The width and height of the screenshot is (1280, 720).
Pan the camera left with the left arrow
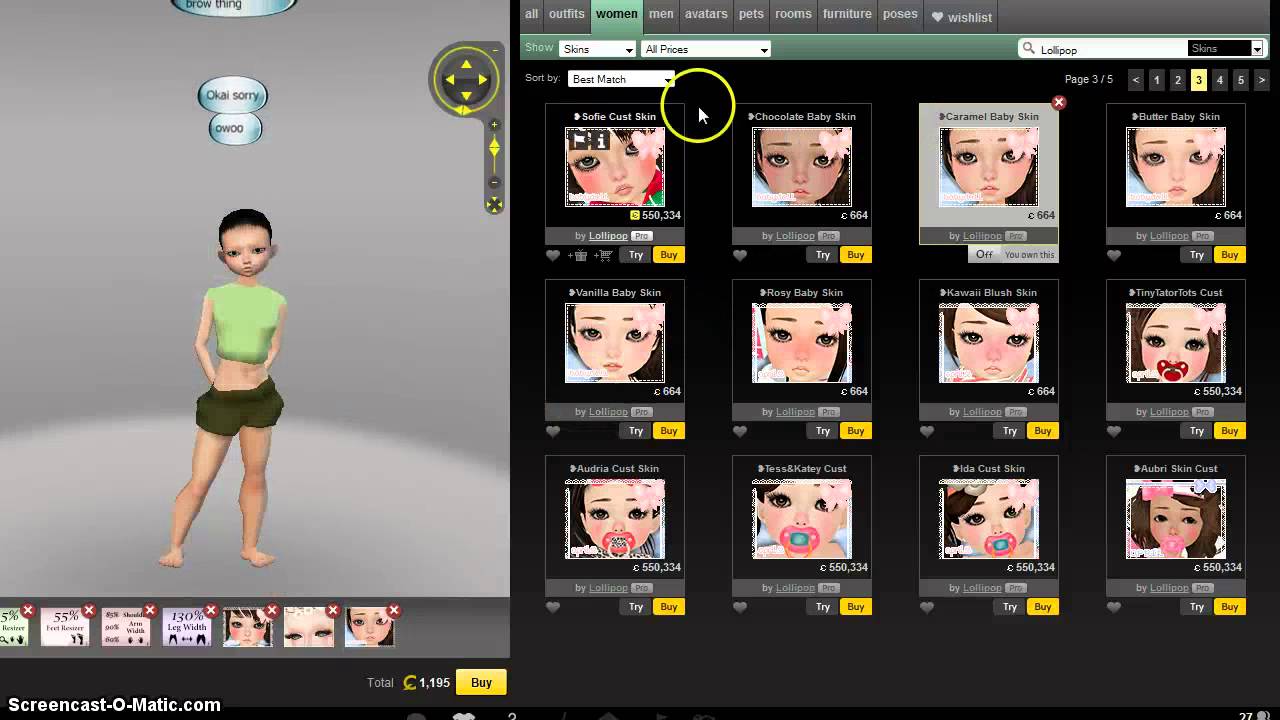coord(449,80)
